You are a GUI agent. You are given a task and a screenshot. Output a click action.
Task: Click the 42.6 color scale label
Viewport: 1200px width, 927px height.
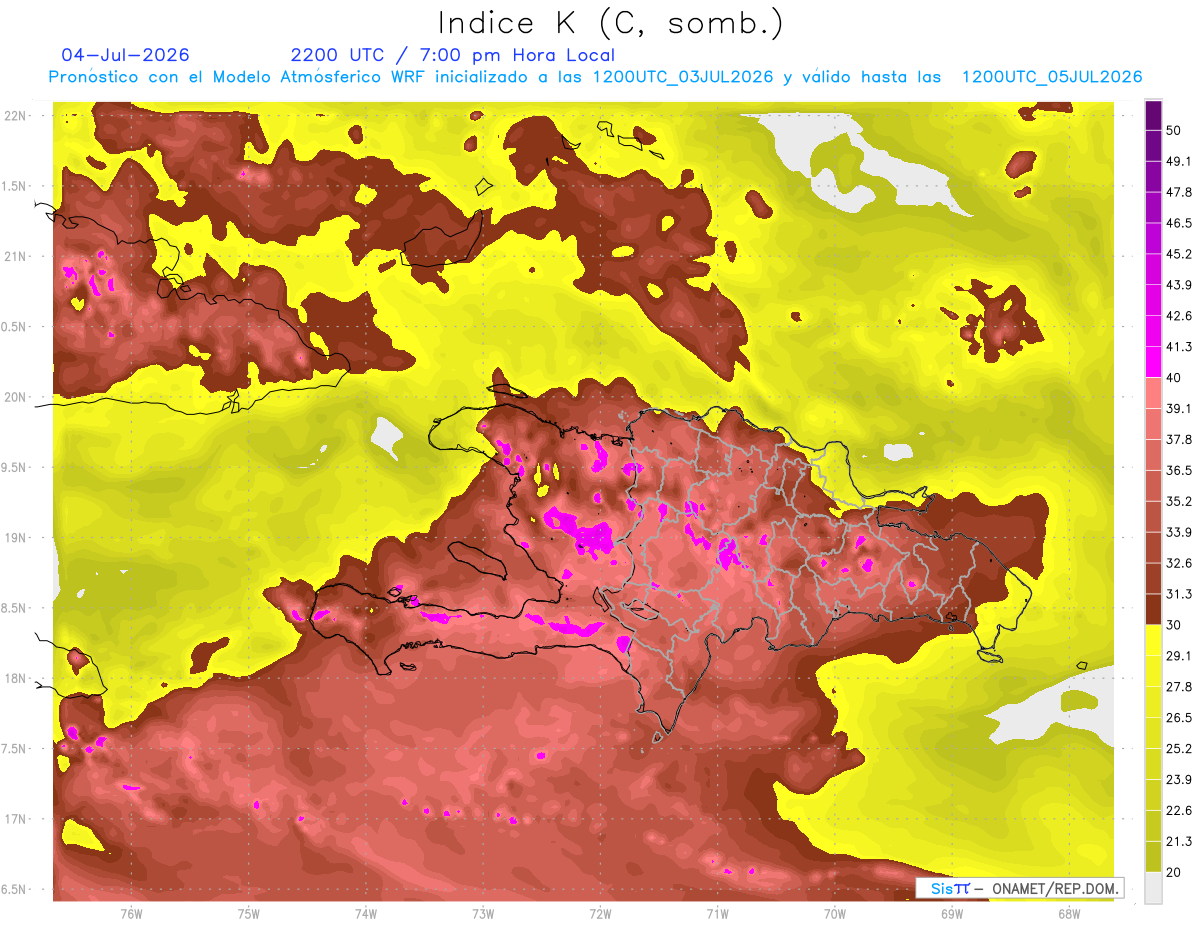click(1179, 316)
